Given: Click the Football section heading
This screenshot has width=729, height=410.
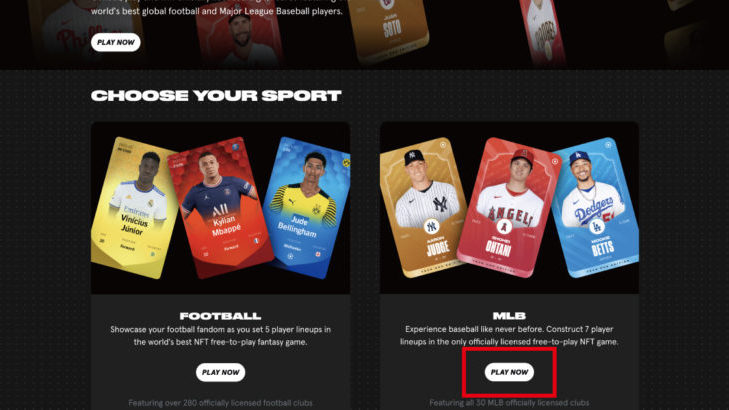Looking at the screenshot, I should [220, 316].
